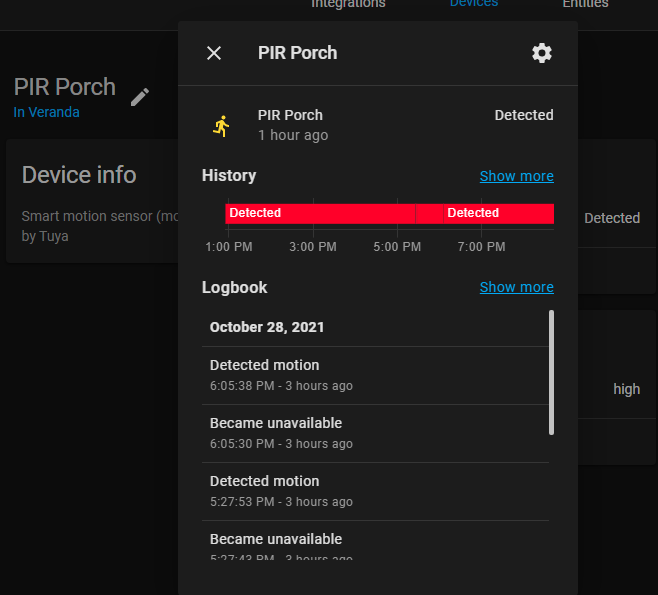The height and width of the screenshot is (595, 658).
Task: Switch to the Devices tab
Action: click(474, 4)
